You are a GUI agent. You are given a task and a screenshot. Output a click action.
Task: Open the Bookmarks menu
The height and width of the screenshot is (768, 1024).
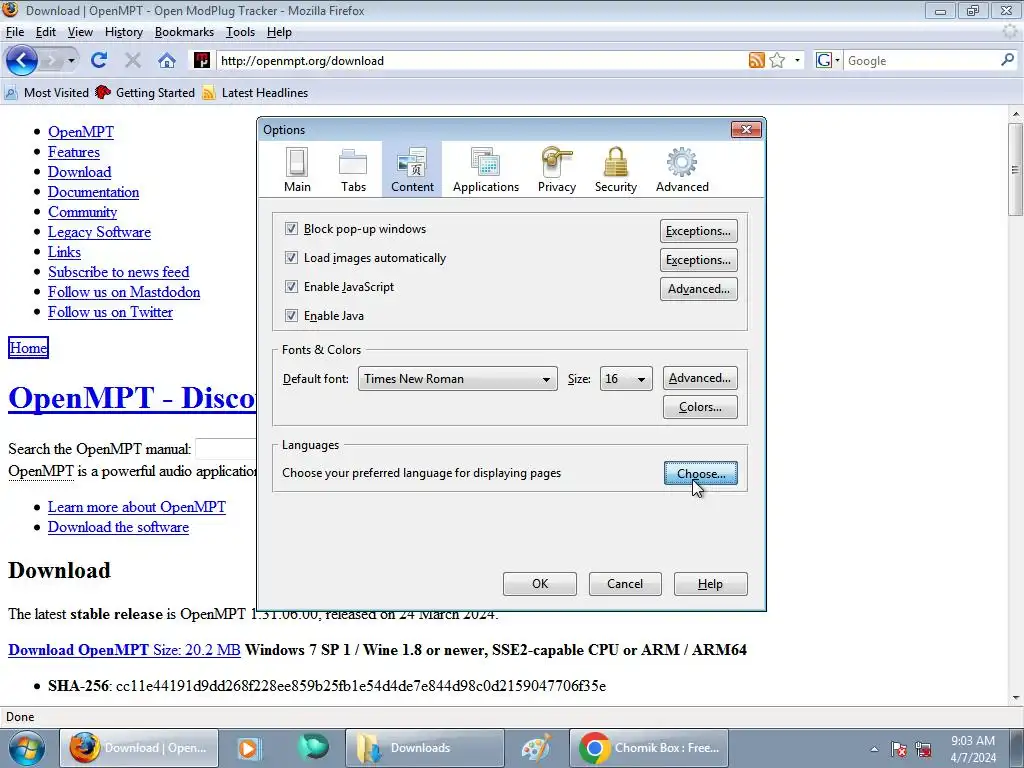184,32
